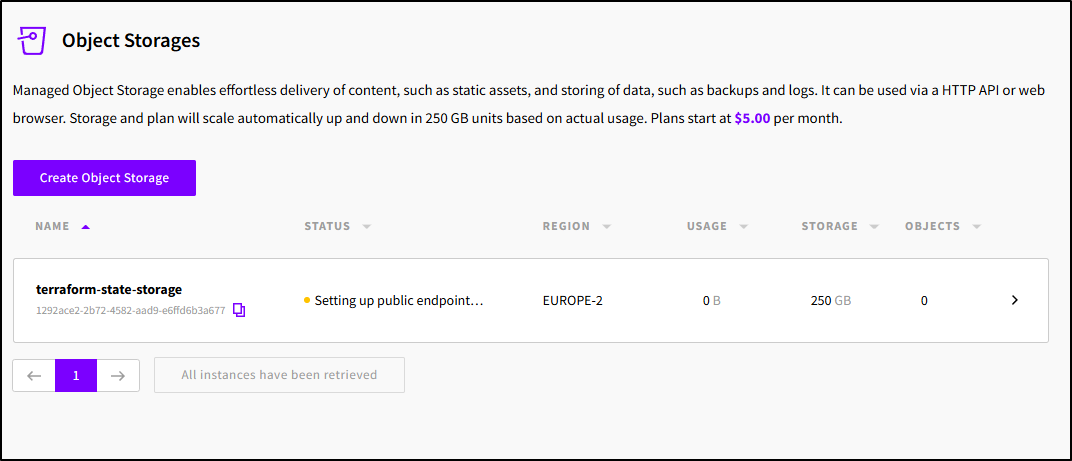1072x461 pixels.
Task: Sort by the USAGE column arrow
Action: 743,227
